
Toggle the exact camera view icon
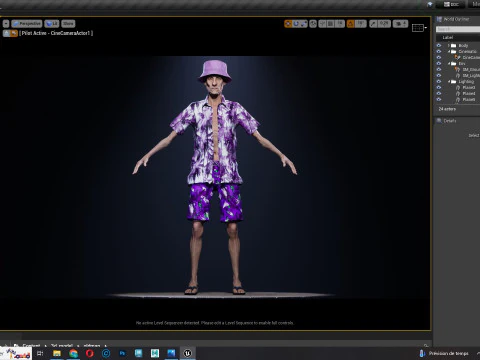click(x=14, y=33)
